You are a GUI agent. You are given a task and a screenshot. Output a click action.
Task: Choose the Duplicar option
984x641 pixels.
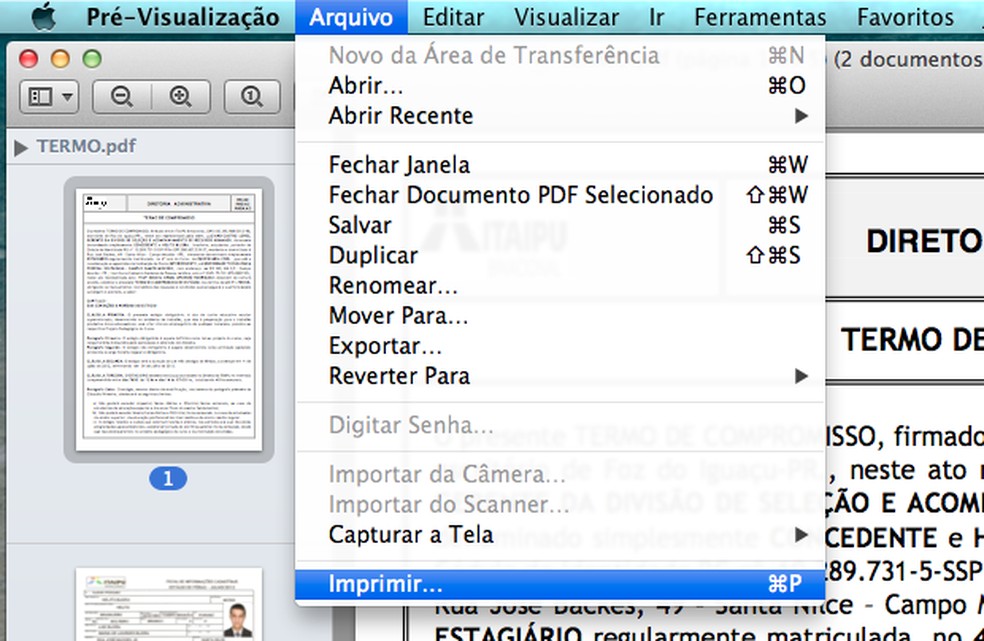tap(560, 255)
